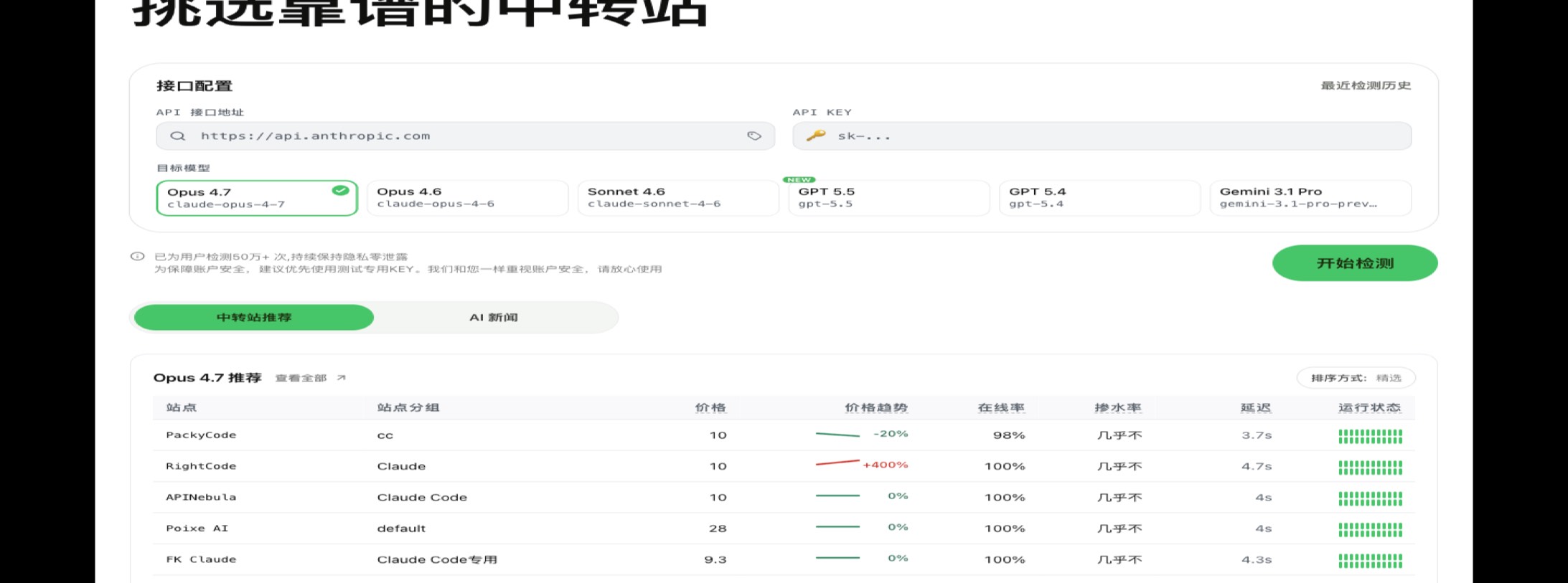Viewport: 1568px width, 583px height.
Task: Click APINebula's green status bars
Action: coord(1370,498)
